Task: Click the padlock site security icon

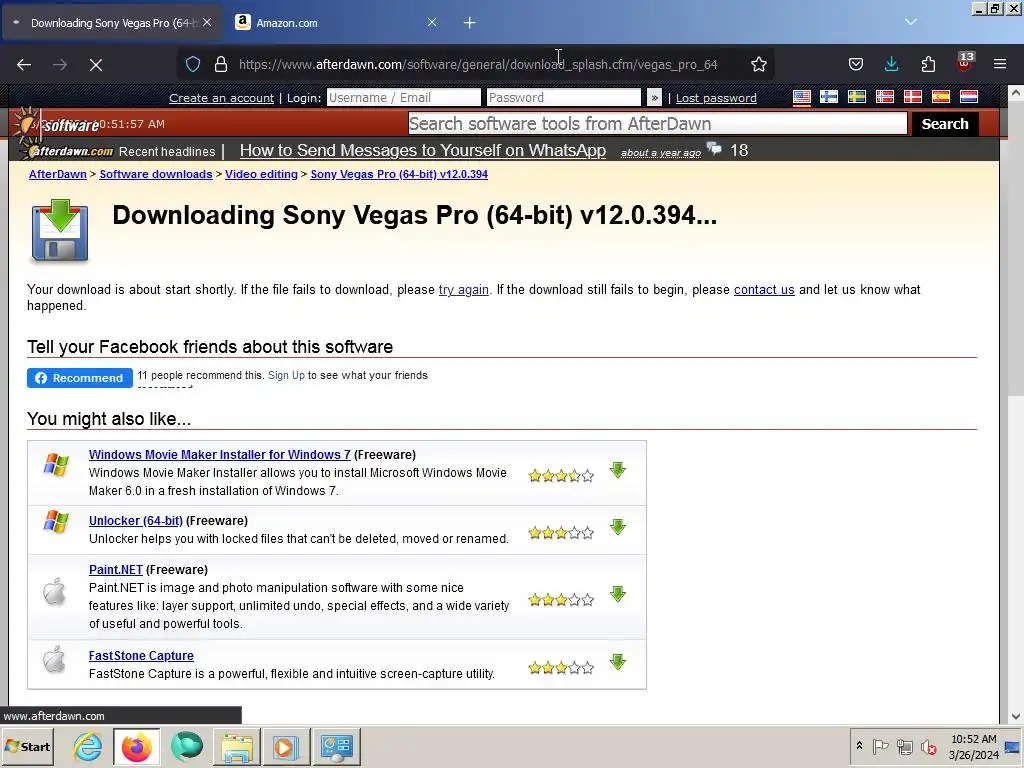Action: click(x=221, y=64)
